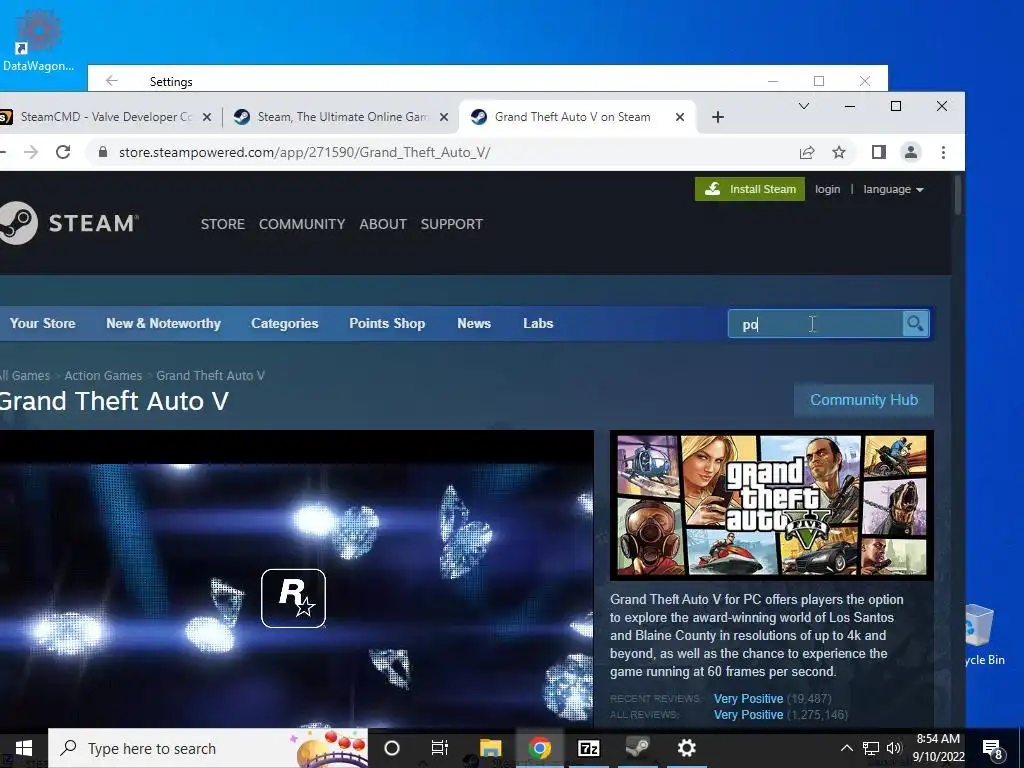The height and width of the screenshot is (768, 1024).
Task: Open Grand Theft Auto V breadcrumb link
Action: point(210,376)
